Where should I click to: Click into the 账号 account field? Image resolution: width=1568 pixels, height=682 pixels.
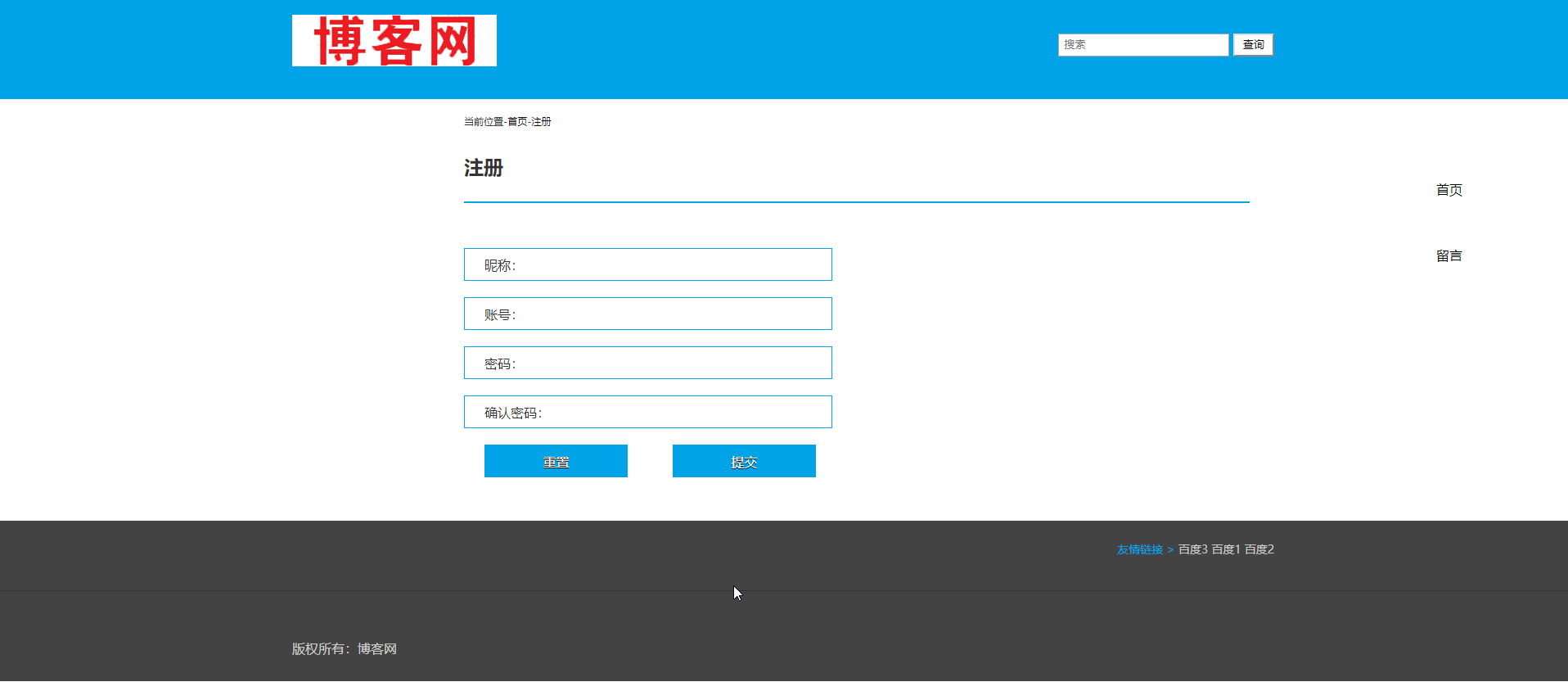click(671, 314)
